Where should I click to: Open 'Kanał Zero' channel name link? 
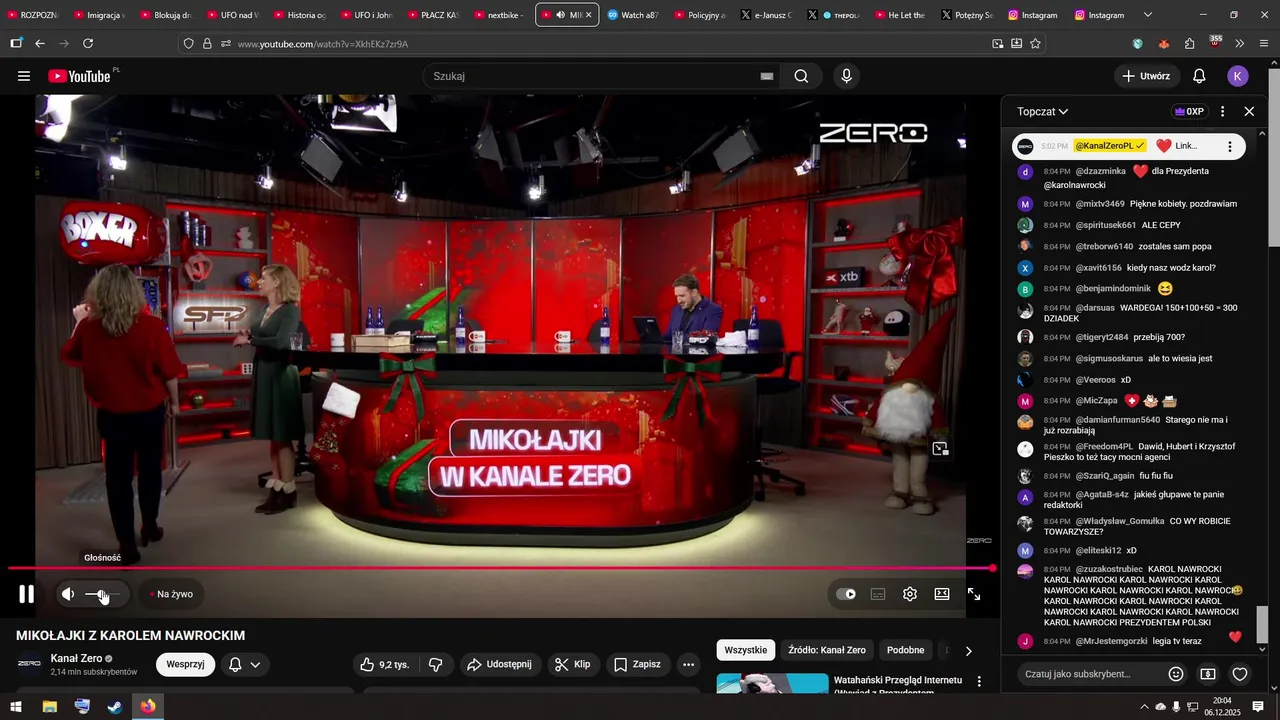(x=77, y=659)
